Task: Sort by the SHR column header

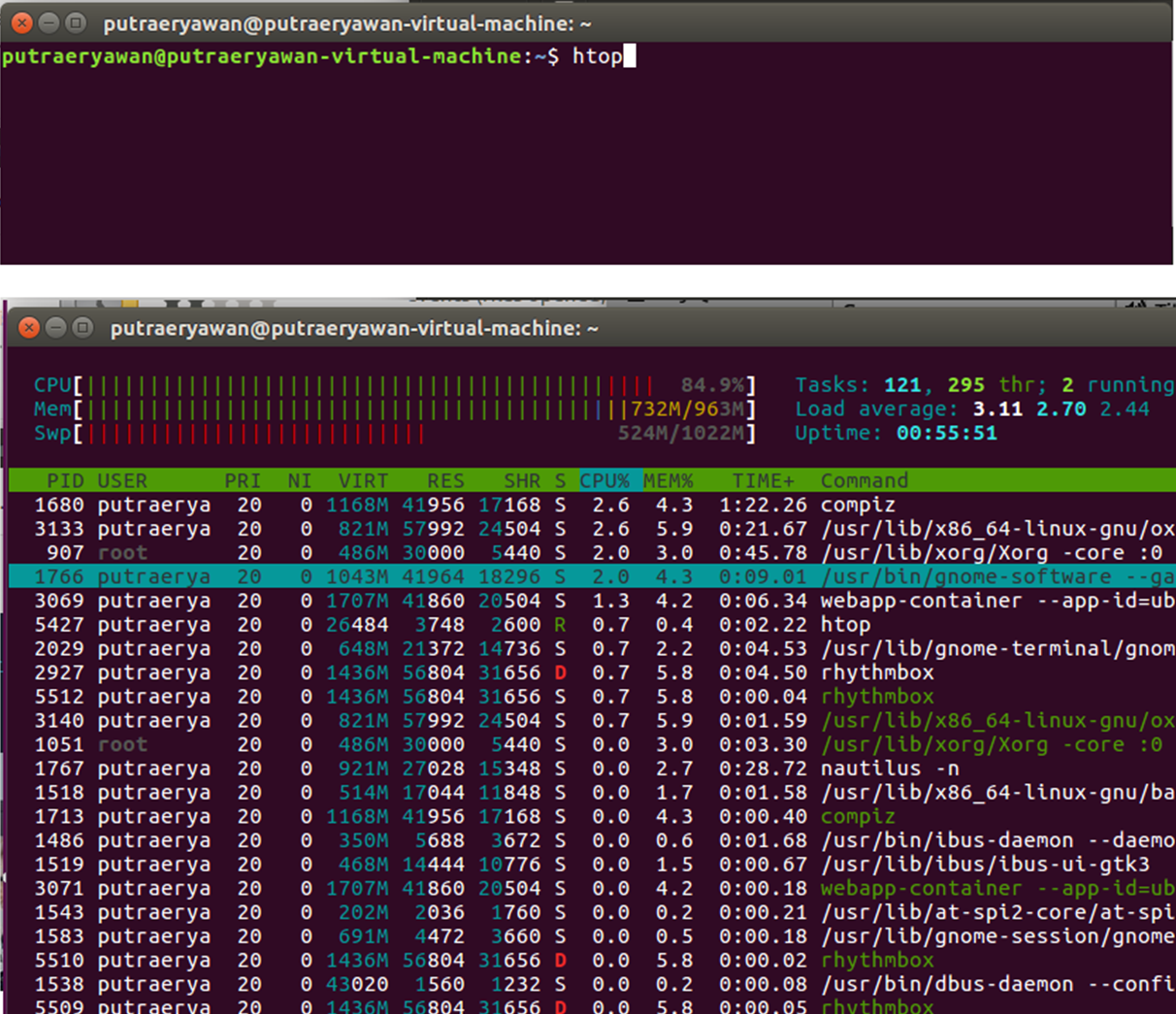Action: tap(522, 480)
